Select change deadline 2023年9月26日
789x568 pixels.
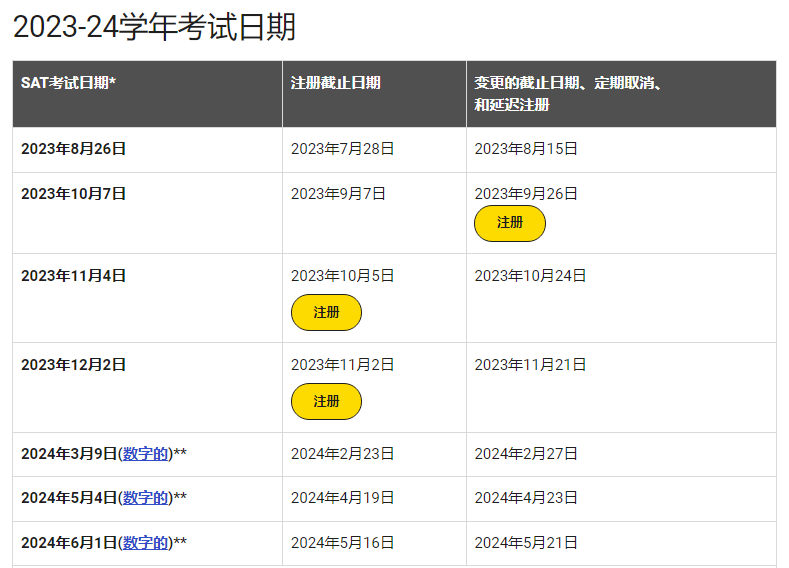coord(526,194)
